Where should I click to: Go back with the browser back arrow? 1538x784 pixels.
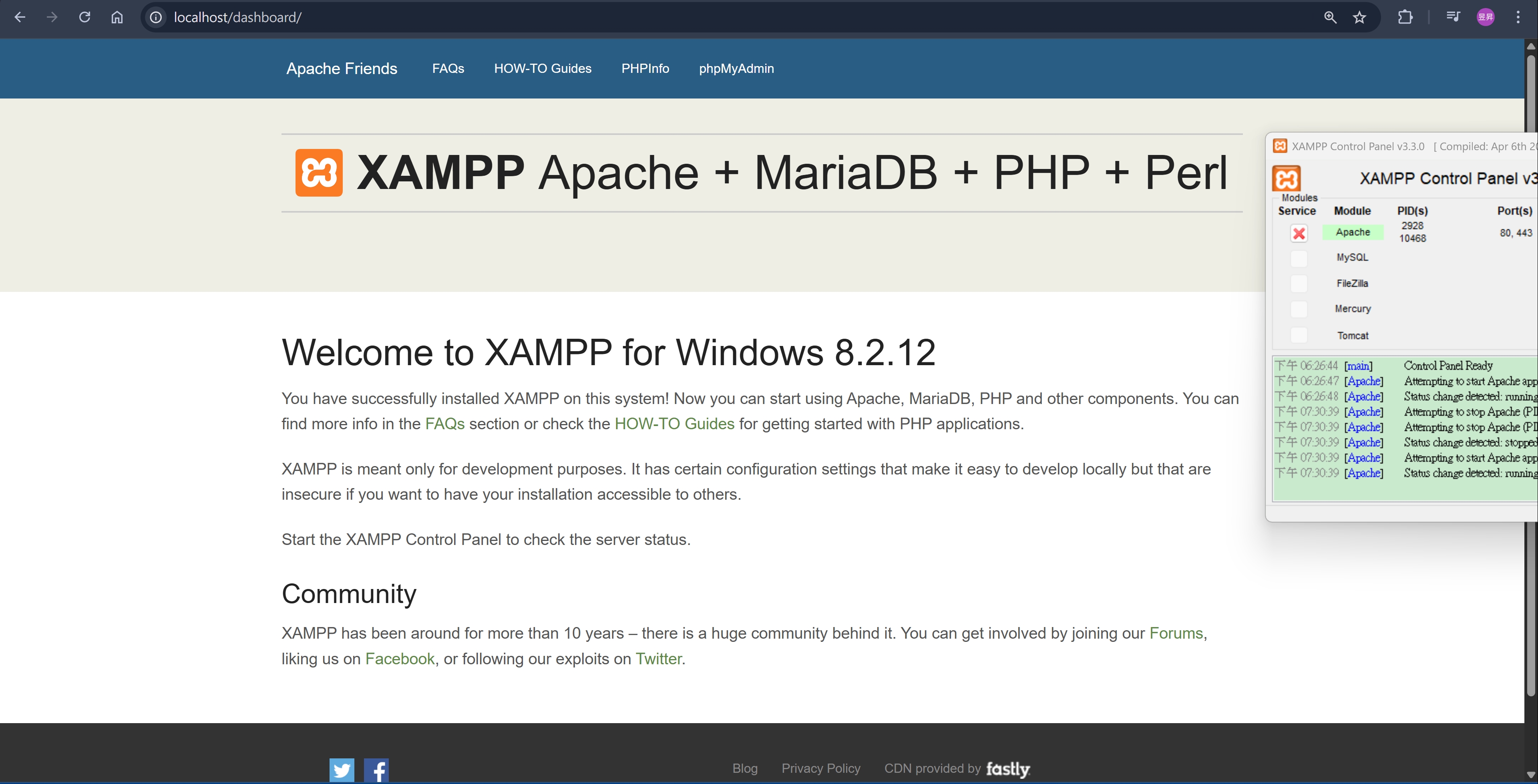(x=20, y=17)
